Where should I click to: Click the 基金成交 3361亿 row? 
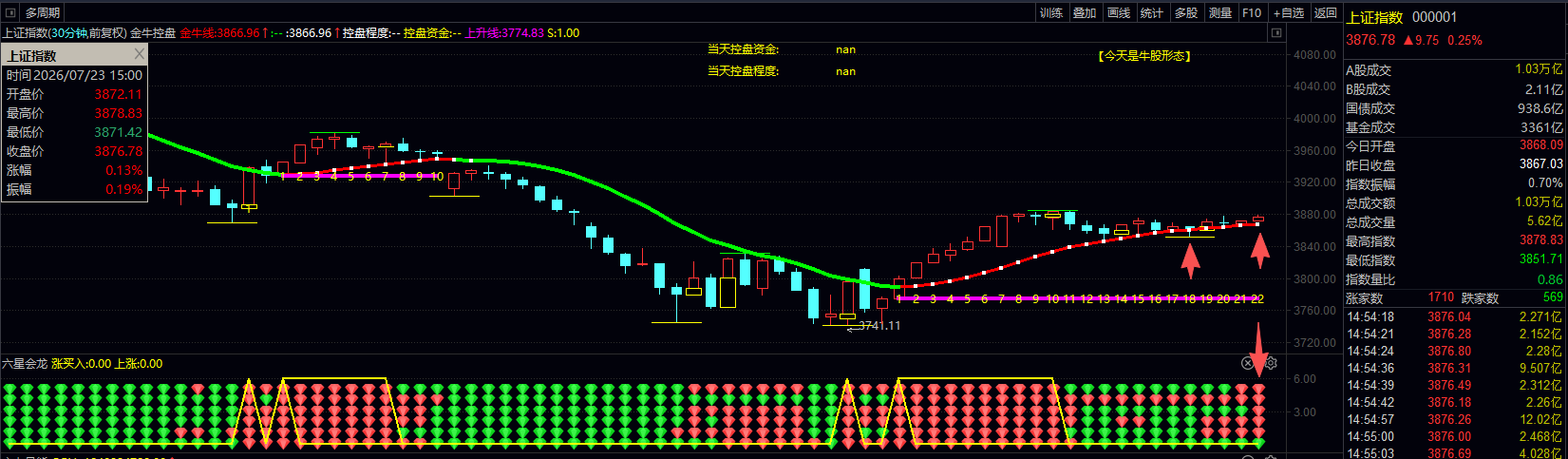1454,126
